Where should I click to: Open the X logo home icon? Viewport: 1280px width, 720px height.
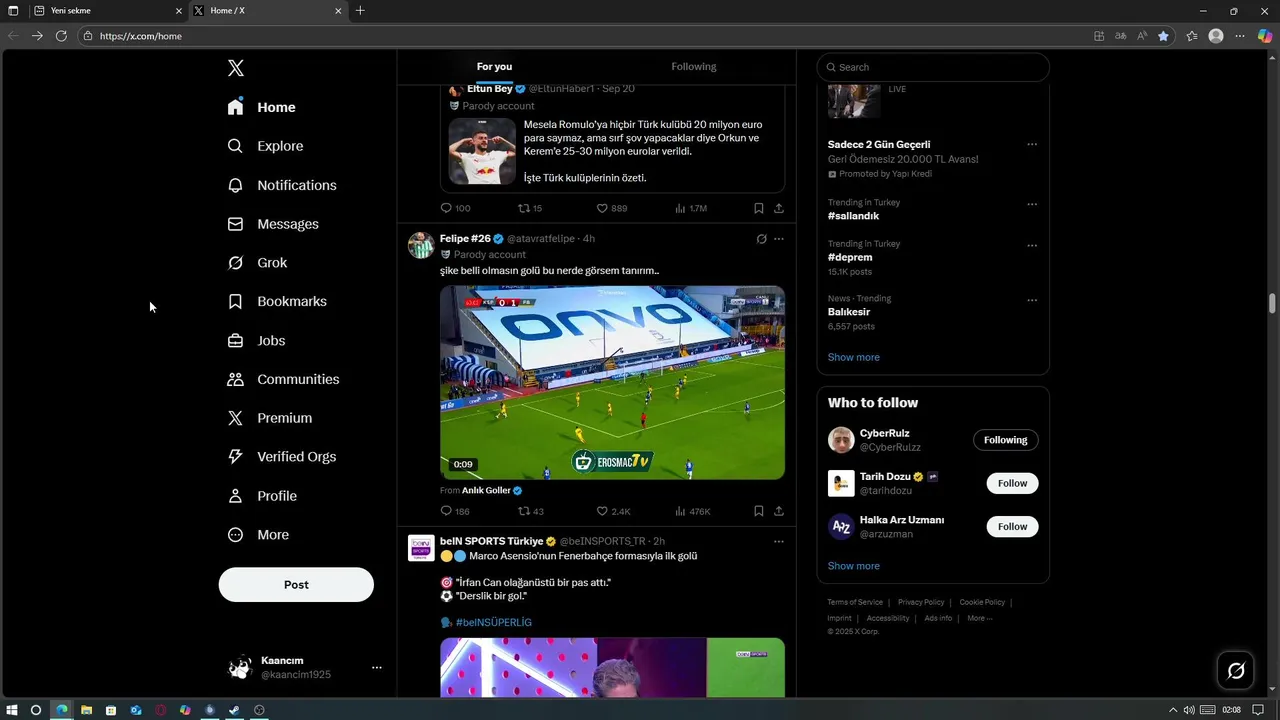(236, 68)
